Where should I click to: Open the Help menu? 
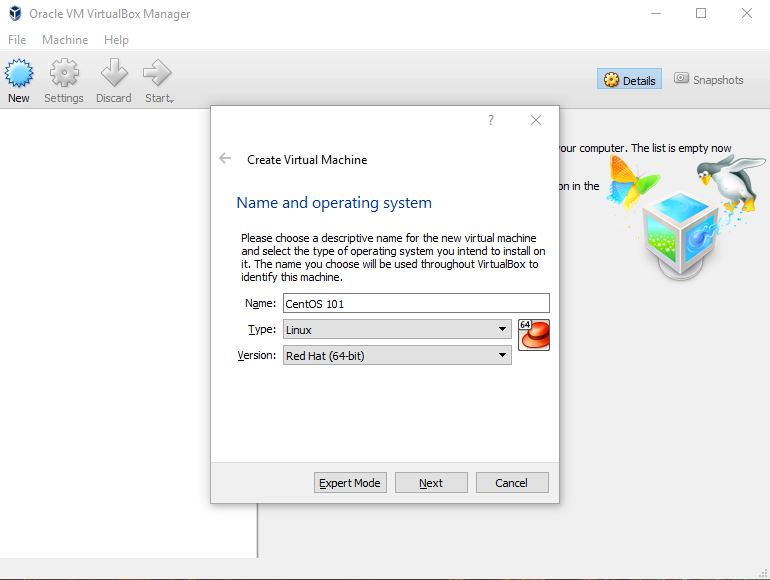116,40
